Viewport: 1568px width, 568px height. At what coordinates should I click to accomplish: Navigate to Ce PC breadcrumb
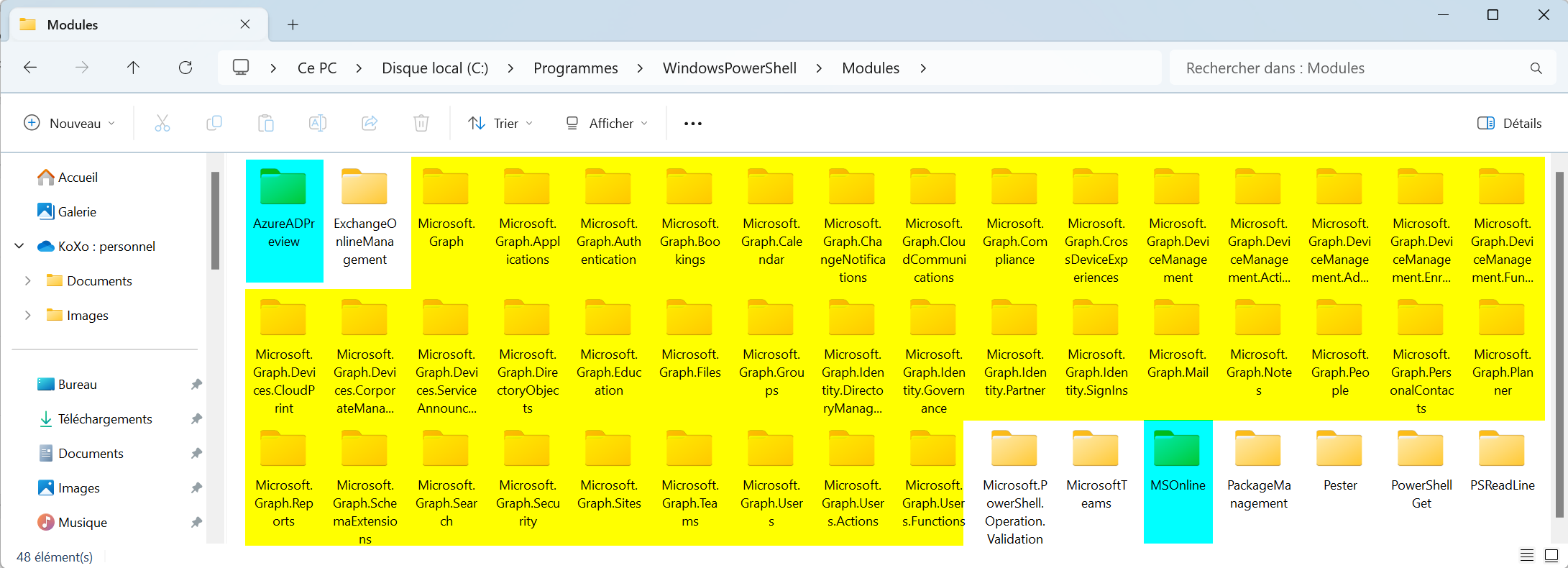pos(317,68)
